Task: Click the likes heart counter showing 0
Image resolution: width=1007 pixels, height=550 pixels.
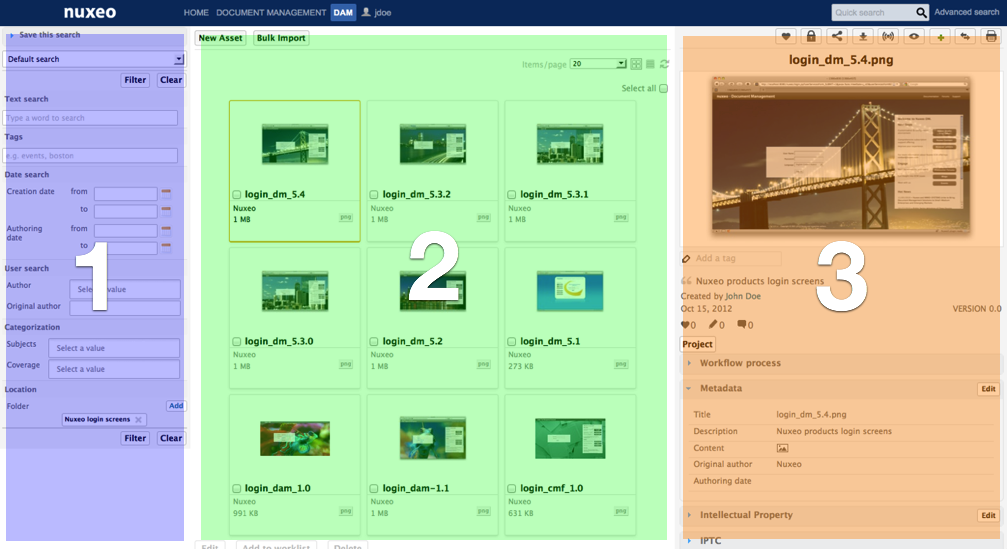Action: [x=688, y=324]
